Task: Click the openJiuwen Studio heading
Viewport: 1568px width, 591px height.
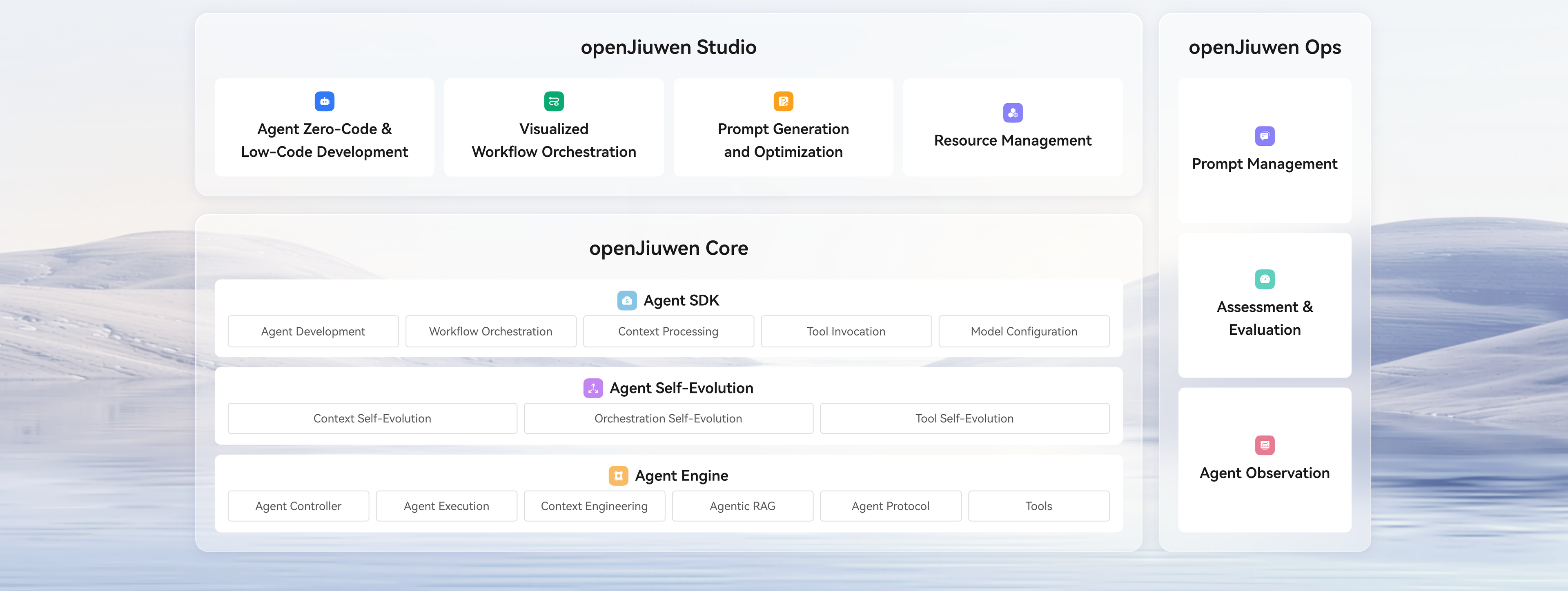Action: tap(668, 47)
